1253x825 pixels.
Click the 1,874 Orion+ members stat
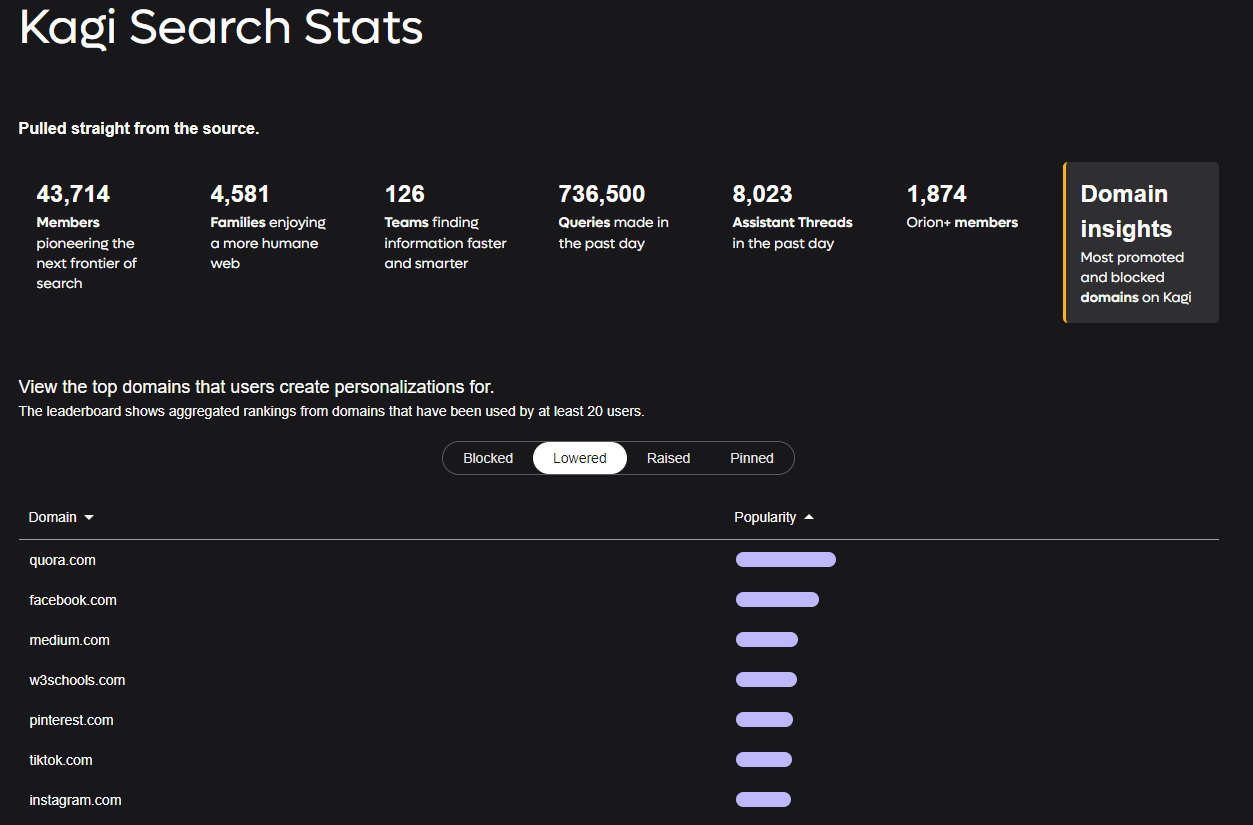click(x=962, y=207)
